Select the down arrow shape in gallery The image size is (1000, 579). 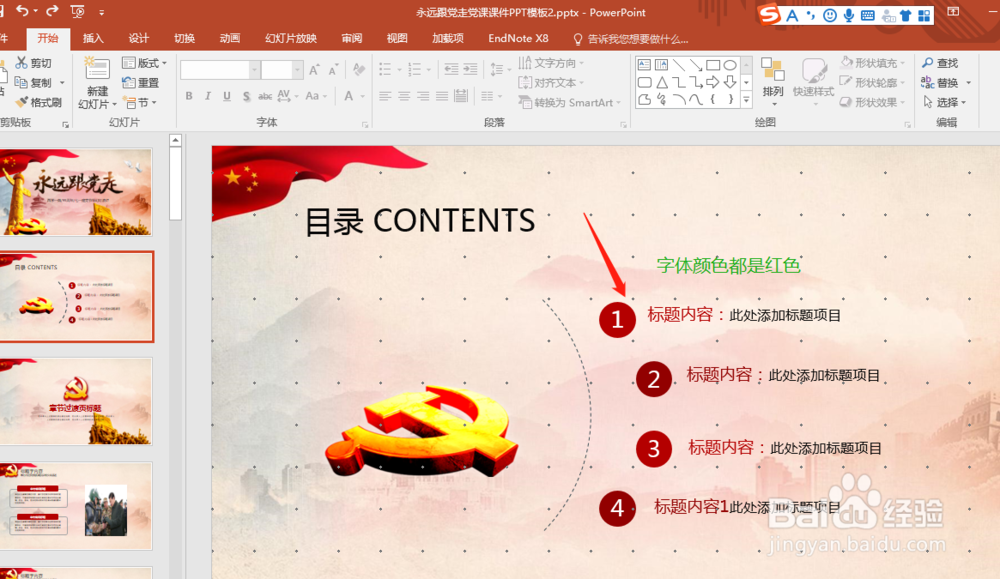[730, 82]
